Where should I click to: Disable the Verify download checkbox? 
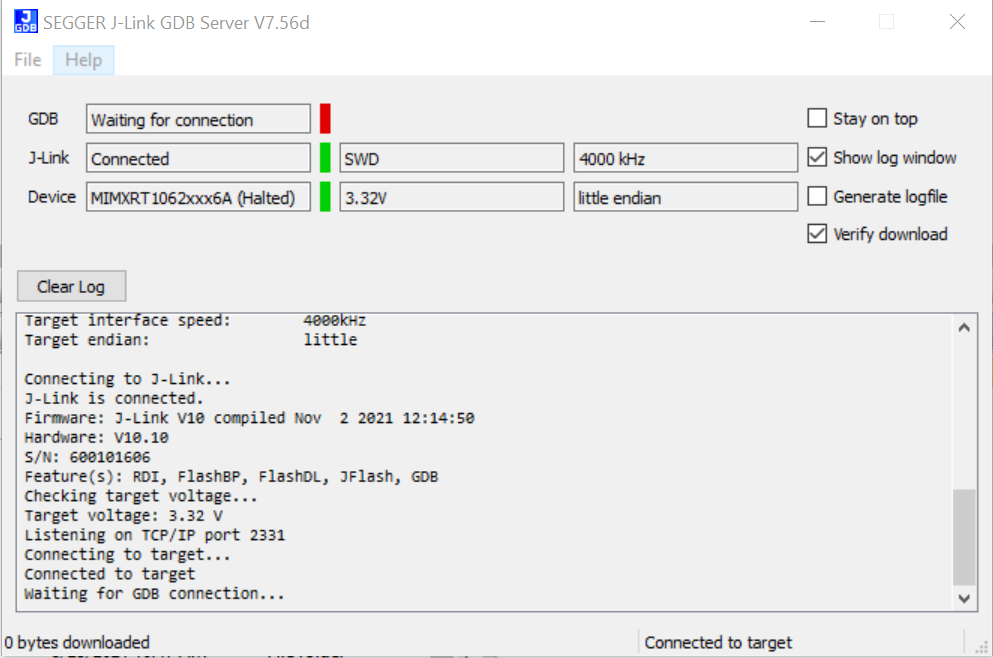pos(817,234)
